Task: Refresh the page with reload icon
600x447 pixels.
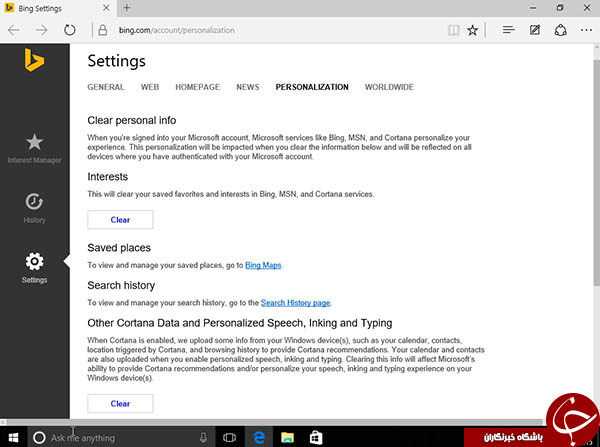Action: tap(70, 30)
